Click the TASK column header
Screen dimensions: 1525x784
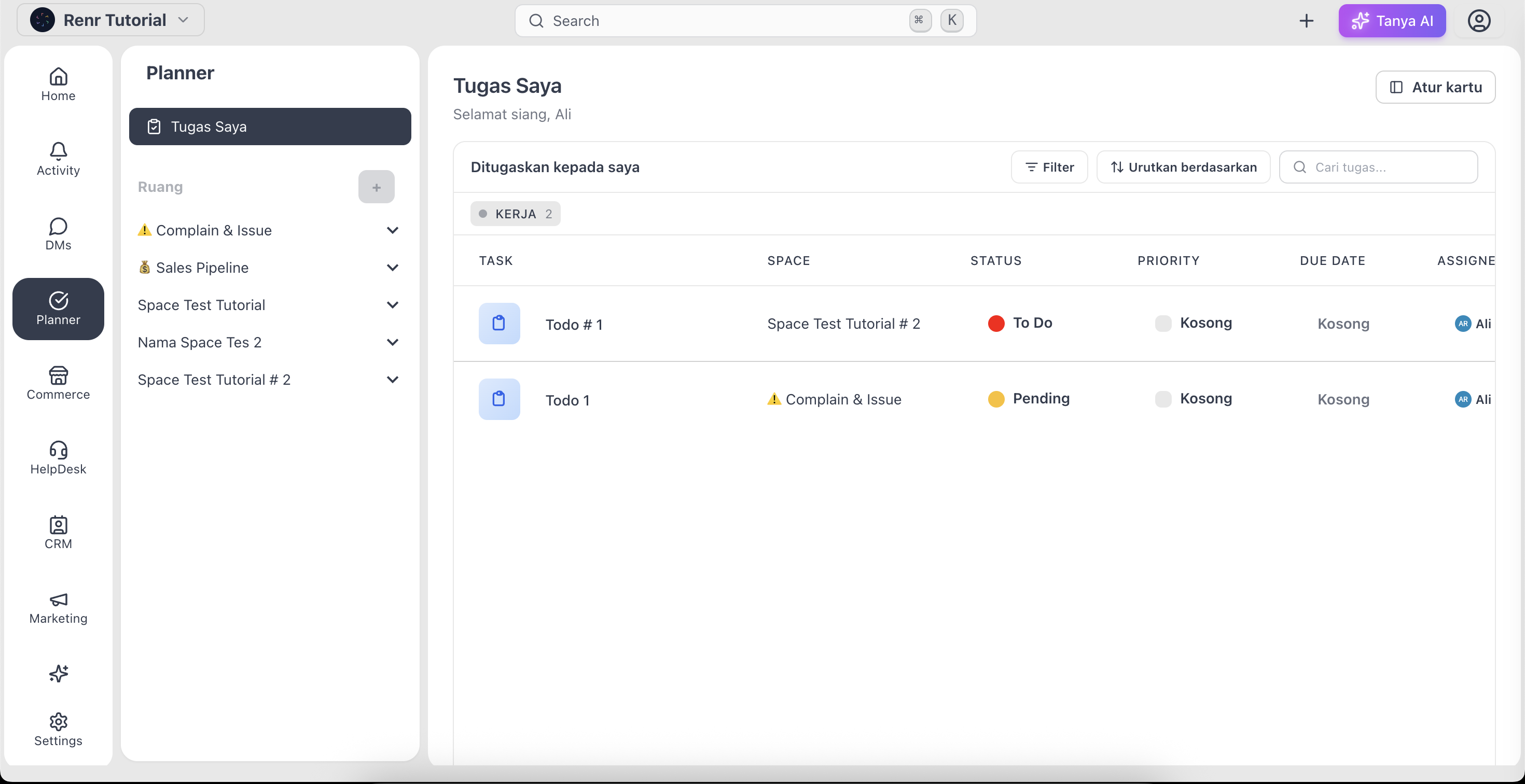pos(495,260)
